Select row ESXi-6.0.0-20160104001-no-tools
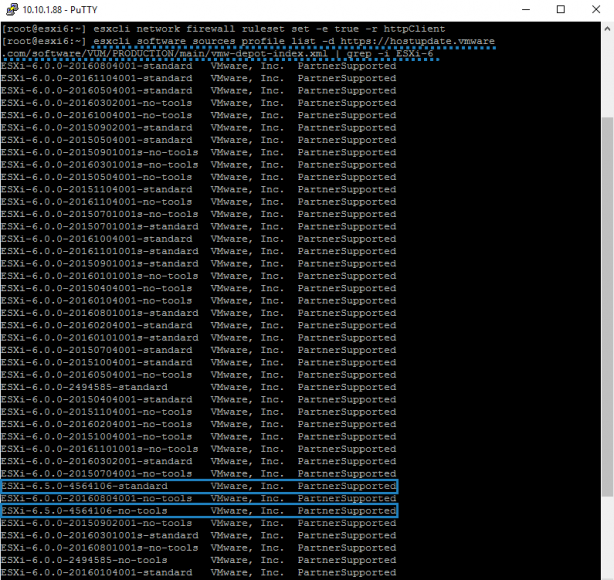 tap(199, 301)
